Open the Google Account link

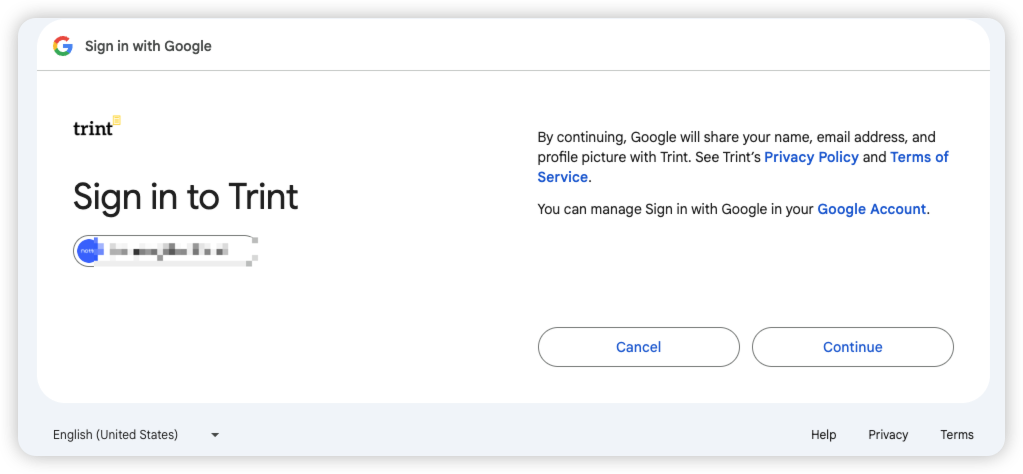871,209
